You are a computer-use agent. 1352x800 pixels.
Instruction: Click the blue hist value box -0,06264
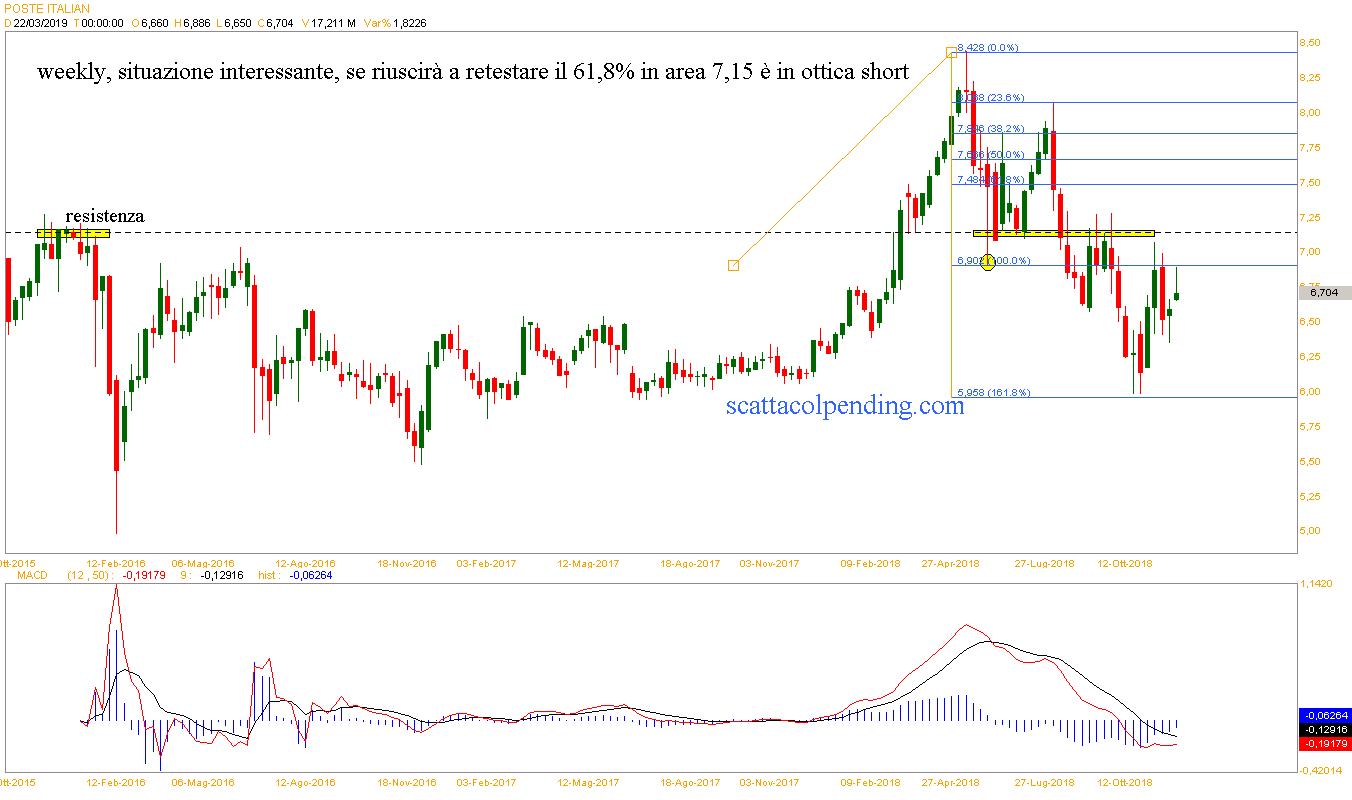[x=1325, y=715]
